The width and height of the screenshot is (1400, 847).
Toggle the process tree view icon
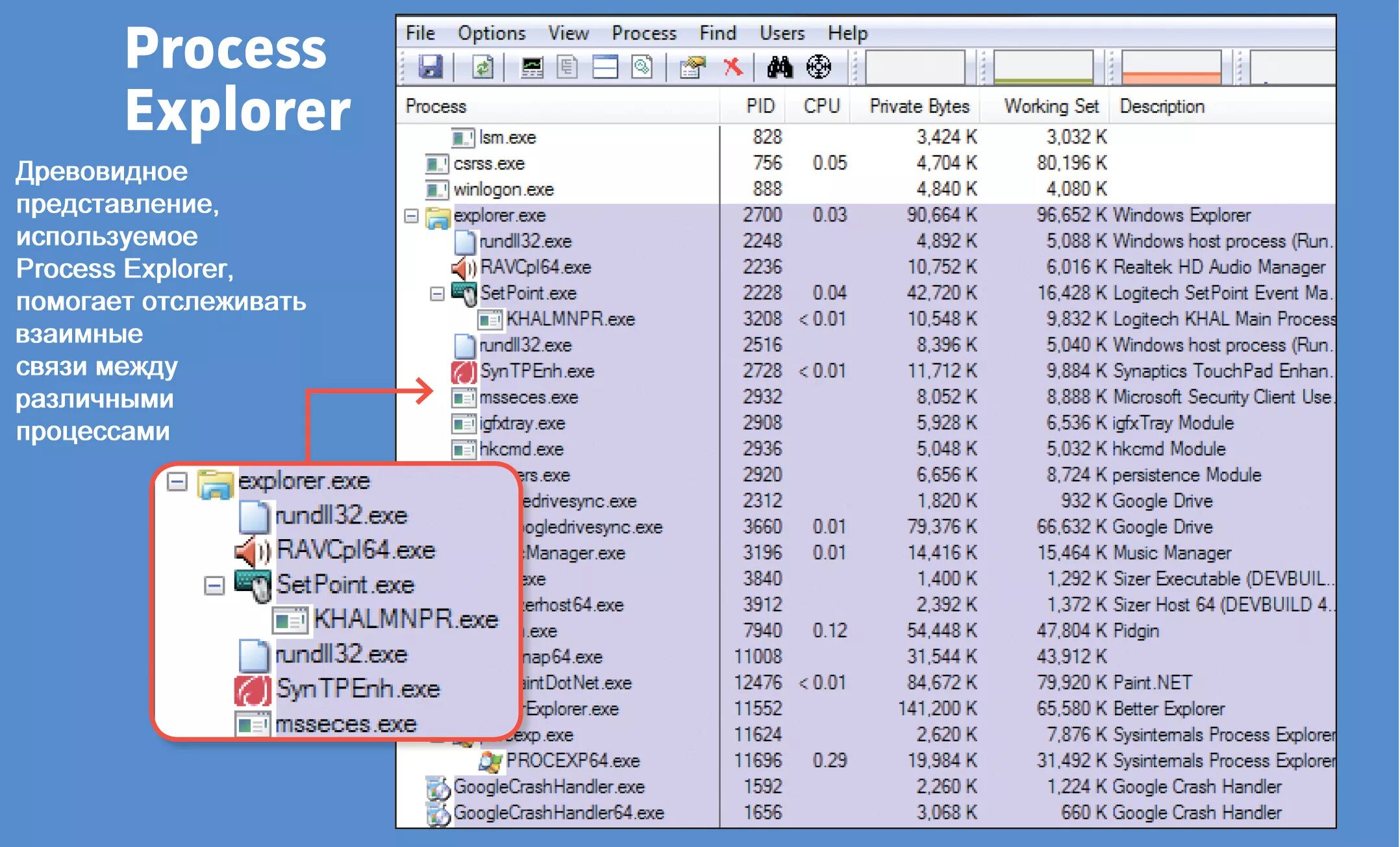pos(568,67)
